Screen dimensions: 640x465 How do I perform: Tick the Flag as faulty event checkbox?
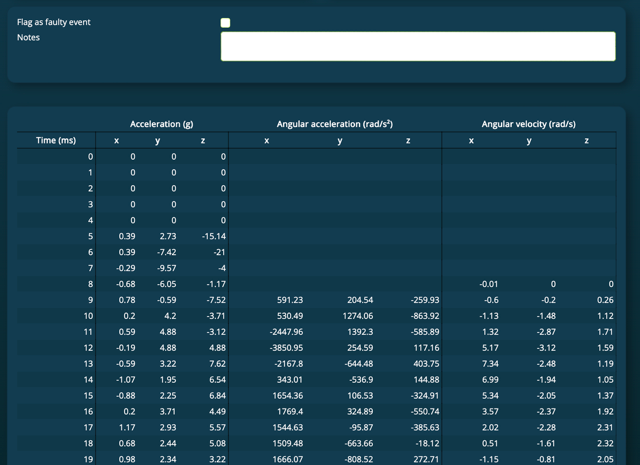tap(225, 22)
